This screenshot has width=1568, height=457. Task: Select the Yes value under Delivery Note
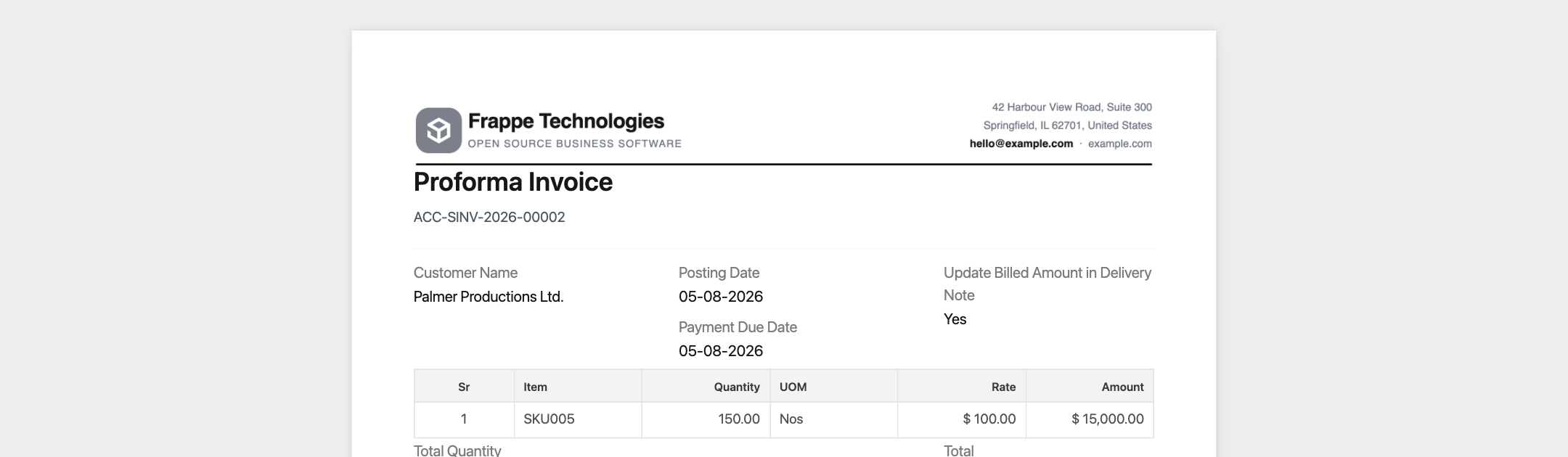click(x=955, y=319)
